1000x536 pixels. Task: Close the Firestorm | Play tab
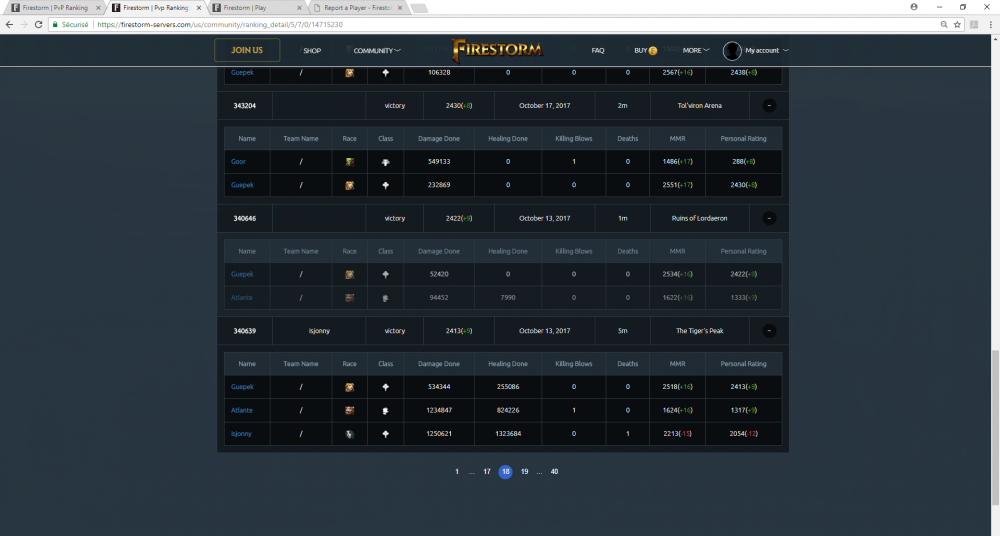[299, 8]
